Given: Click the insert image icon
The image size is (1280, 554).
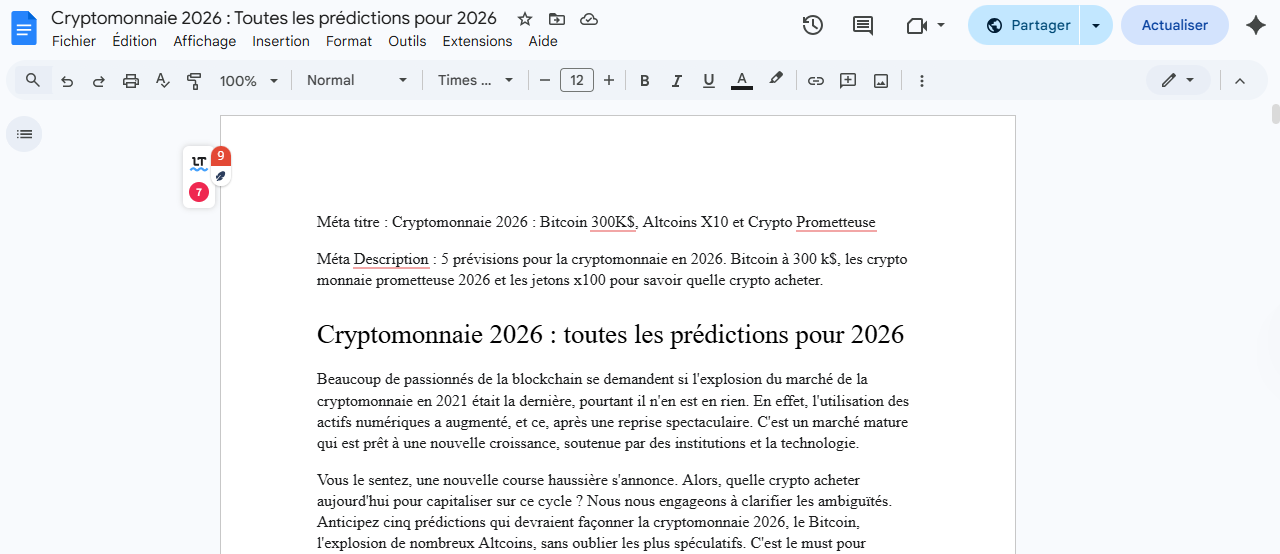Looking at the screenshot, I should coord(881,81).
